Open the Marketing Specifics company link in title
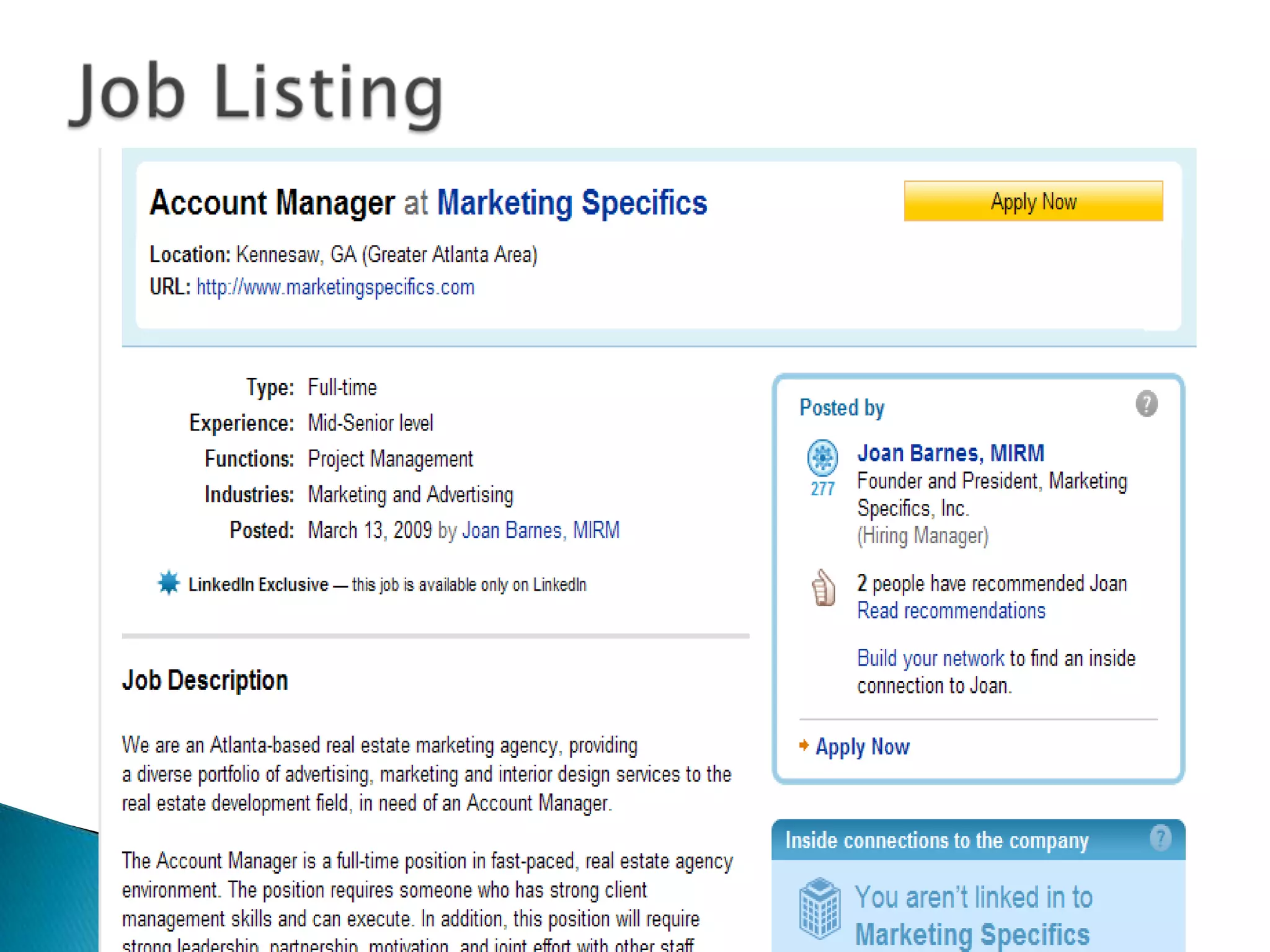 572,203
